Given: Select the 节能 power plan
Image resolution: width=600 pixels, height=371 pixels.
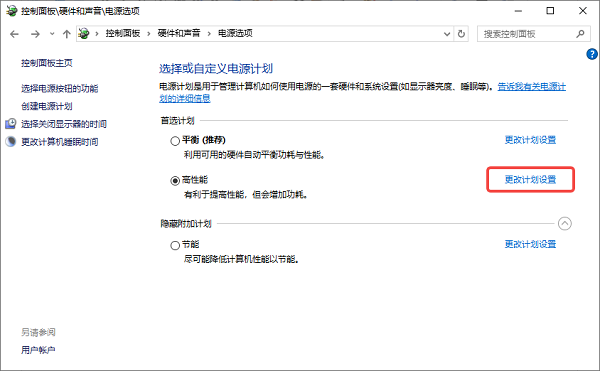Looking at the screenshot, I should (x=175, y=245).
